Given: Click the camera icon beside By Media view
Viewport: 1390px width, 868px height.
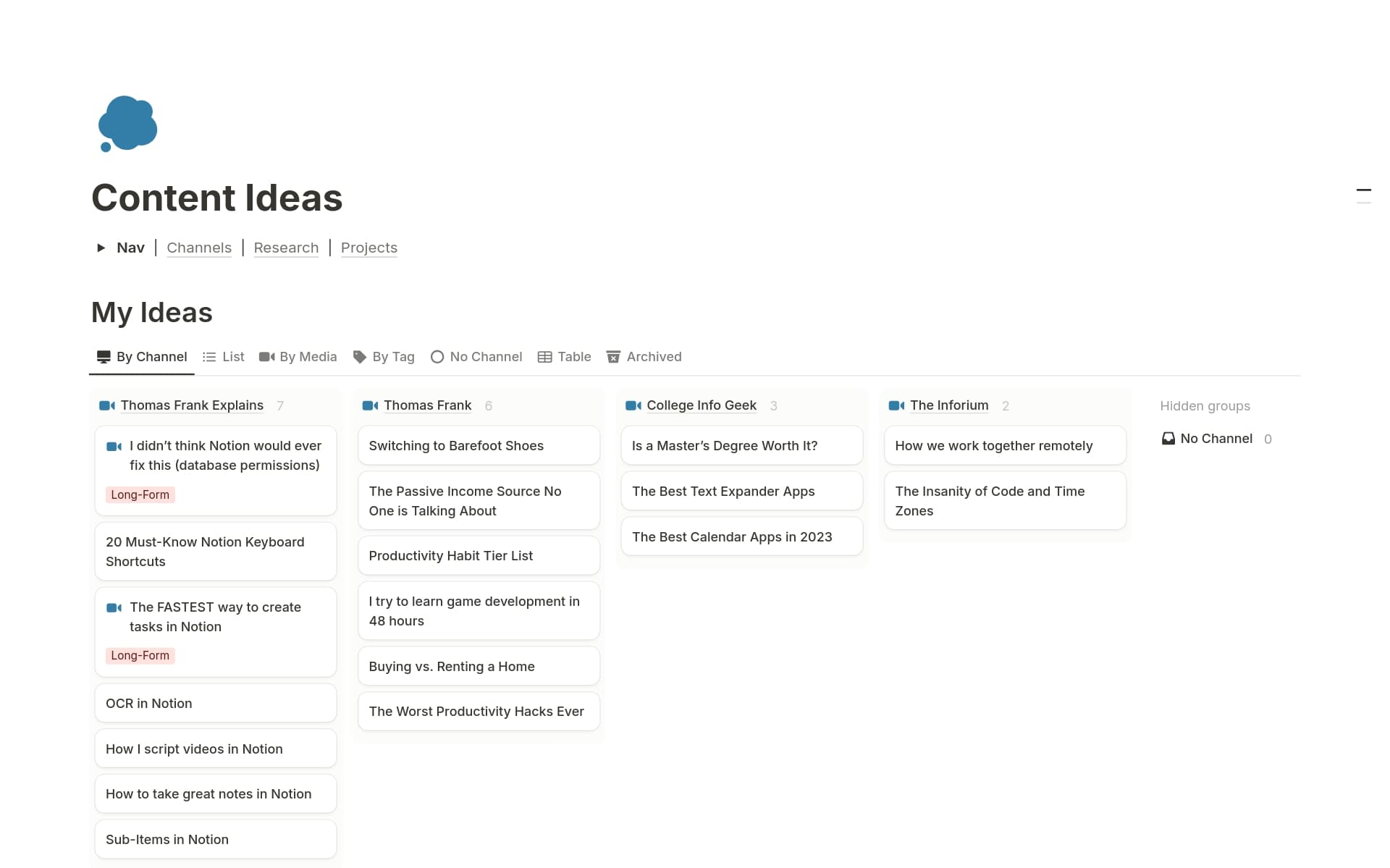Looking at the screenshot, I should click(267, 356).
